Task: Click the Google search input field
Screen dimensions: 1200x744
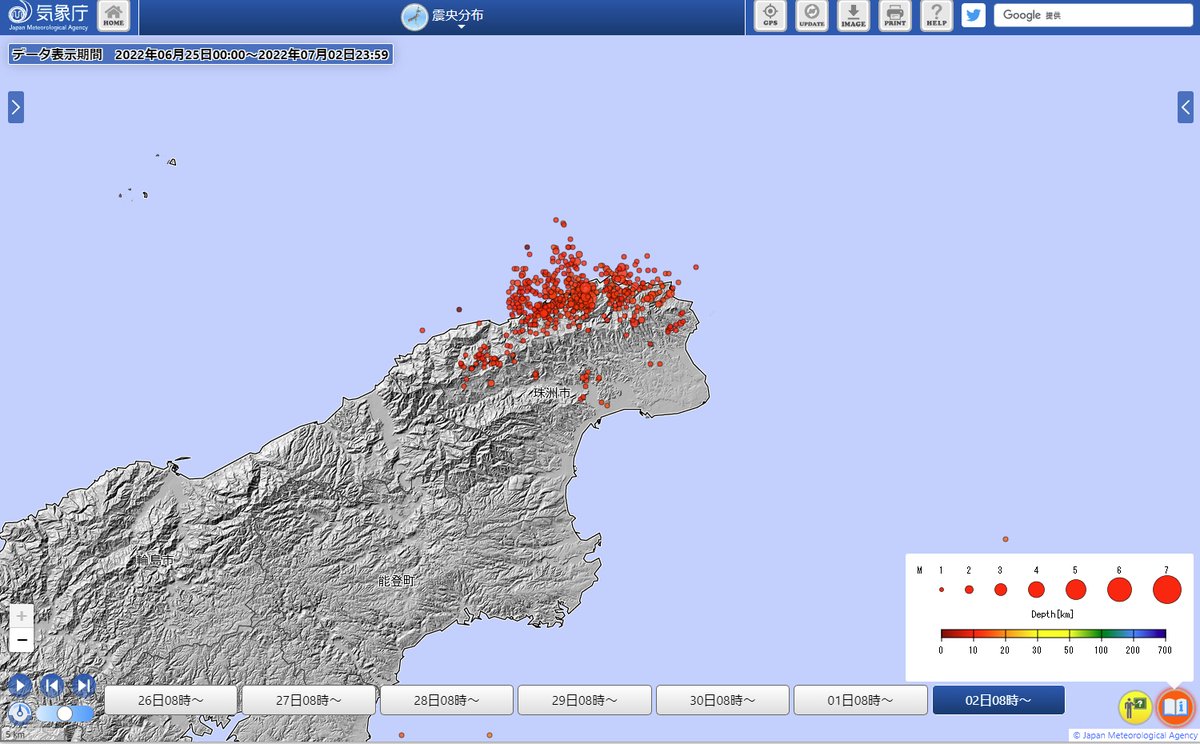Action: (1092, 15)
